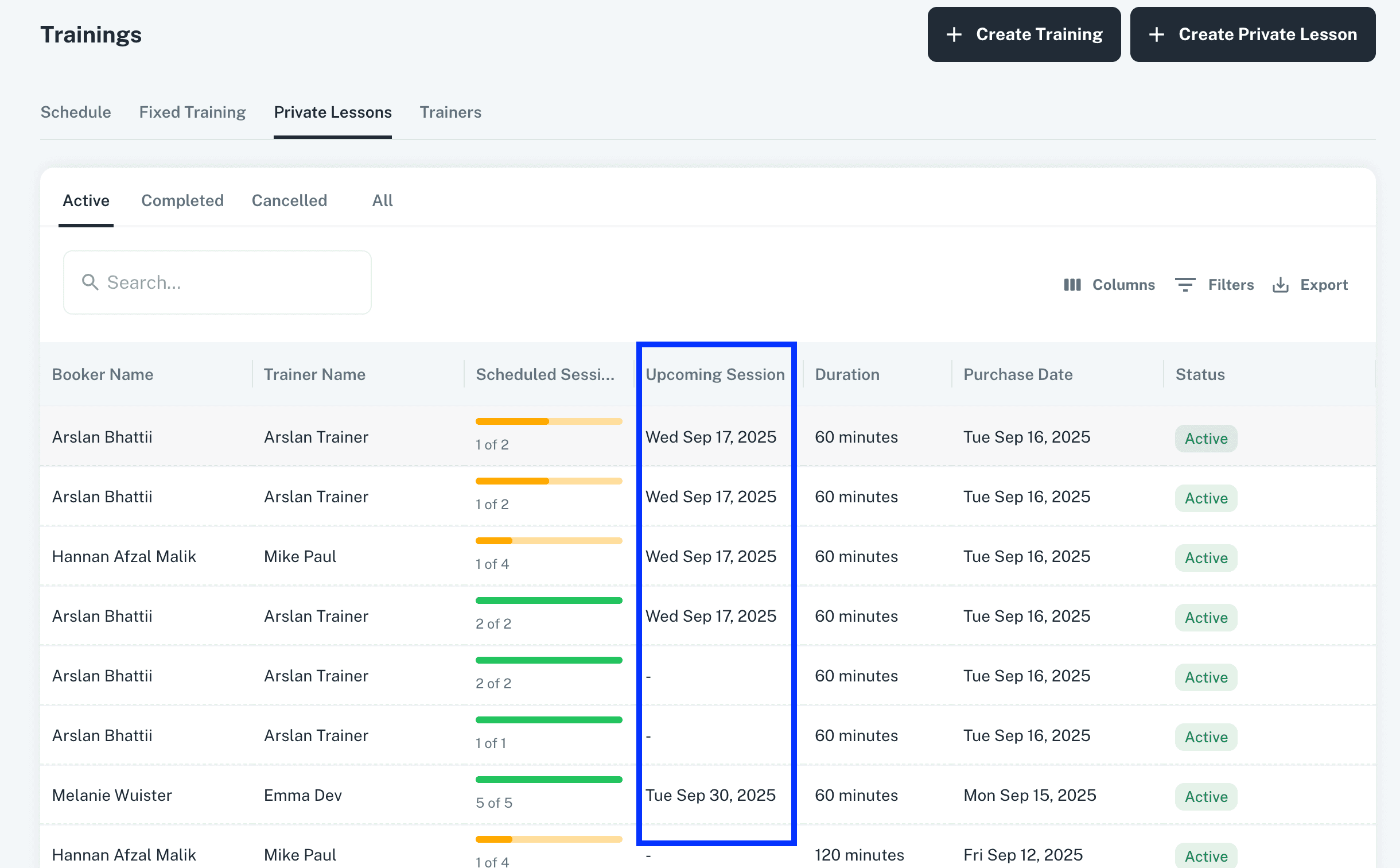
Task: Click the Export download icon
Action: pyautogui.click(x=1280, y=285)
